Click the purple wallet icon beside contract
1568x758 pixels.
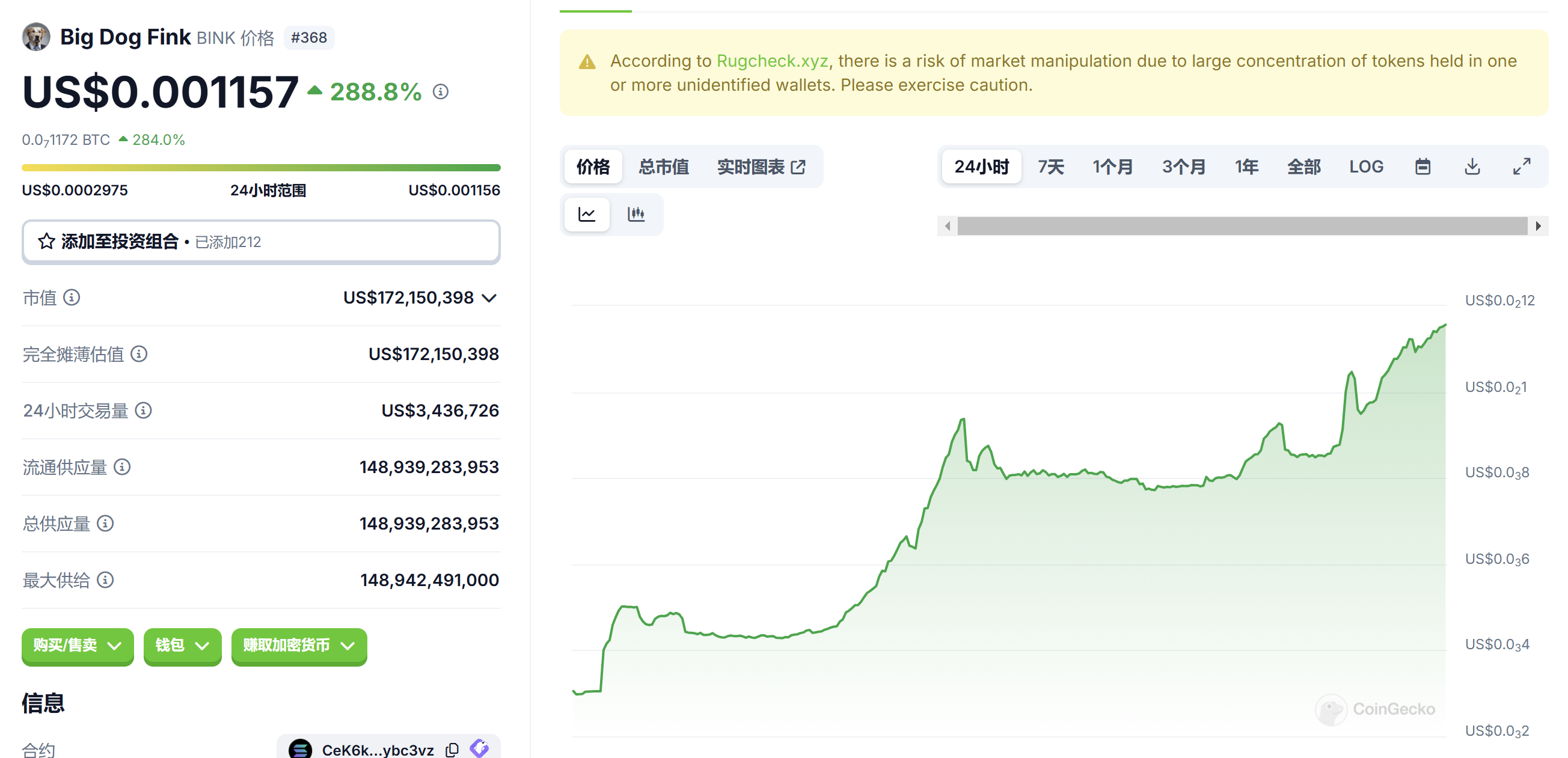480,748
